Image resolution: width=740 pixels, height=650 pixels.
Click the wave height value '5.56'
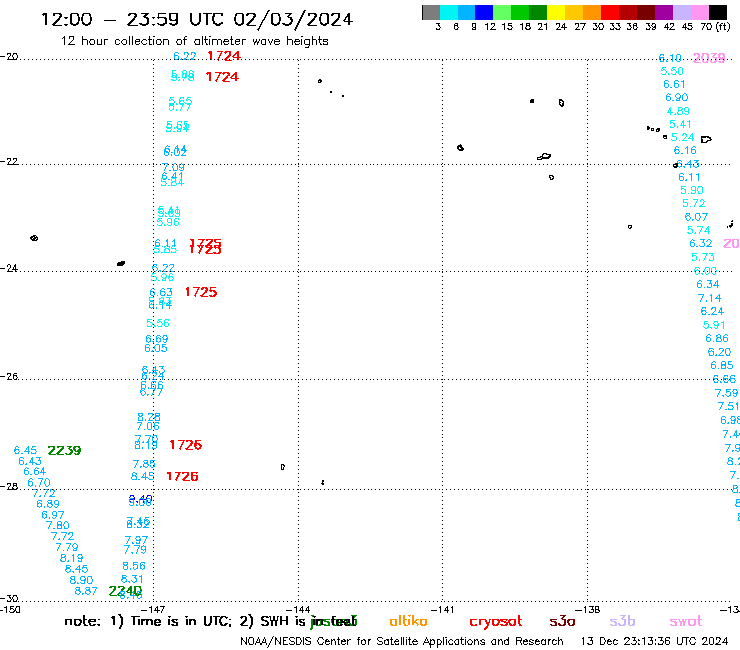point(158,323)
